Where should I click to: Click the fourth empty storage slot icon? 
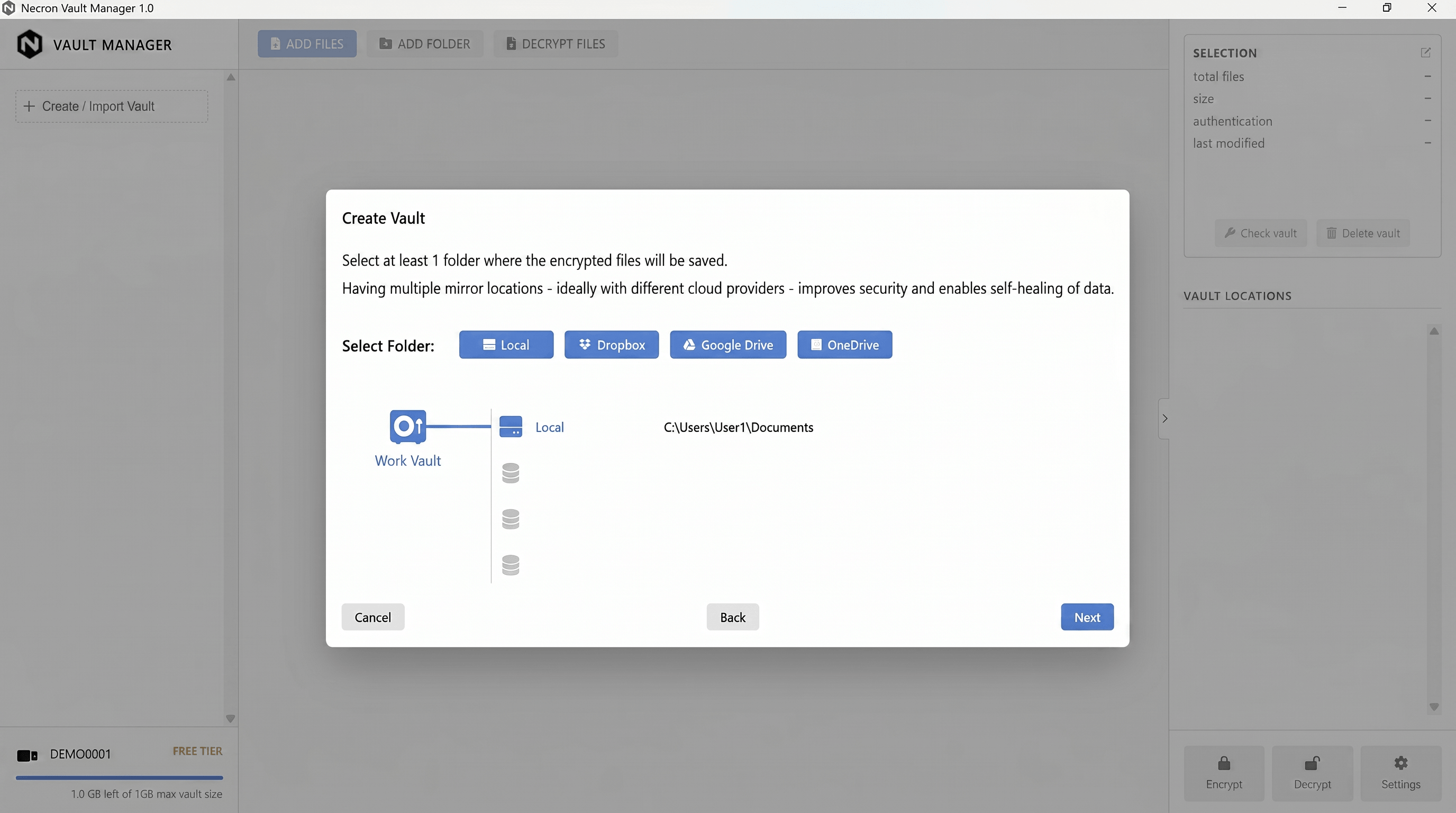pos(511,565)
